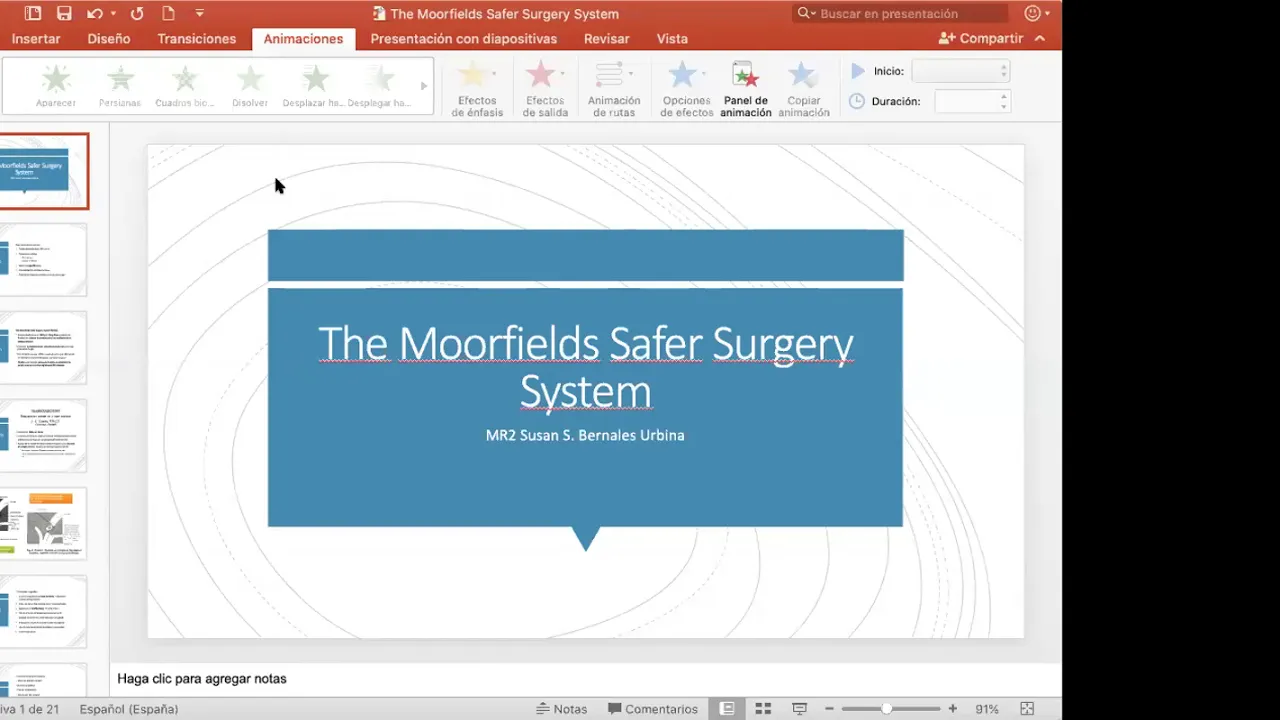This screenshot has height=720, width=1280.
Task: Open the undo history dropdown arrow
Action: click(113, 13)
